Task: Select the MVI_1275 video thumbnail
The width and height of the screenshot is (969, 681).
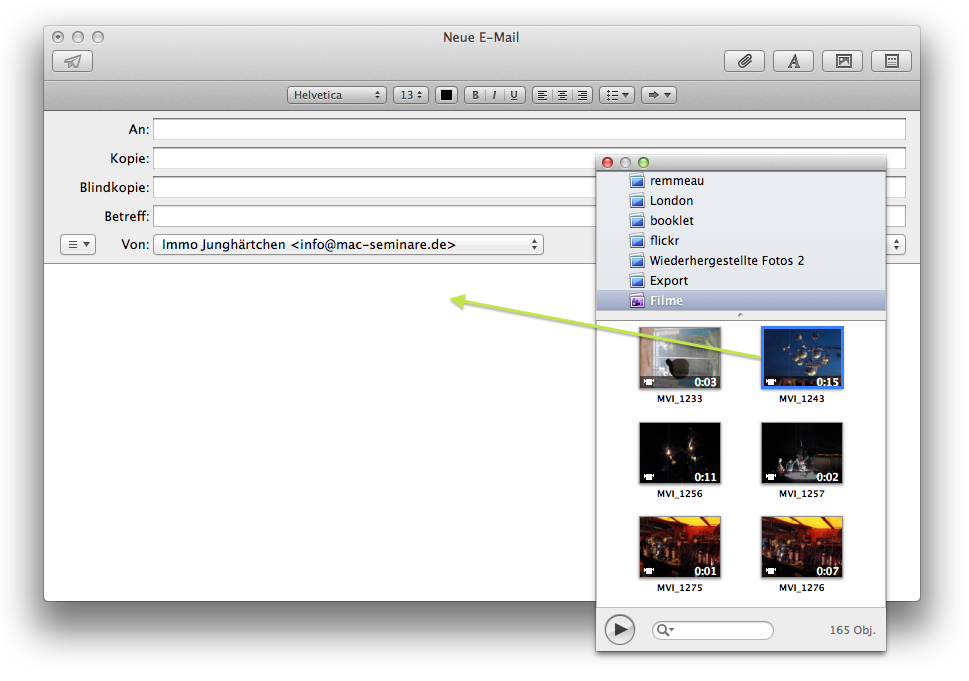Action: (680, 548)
